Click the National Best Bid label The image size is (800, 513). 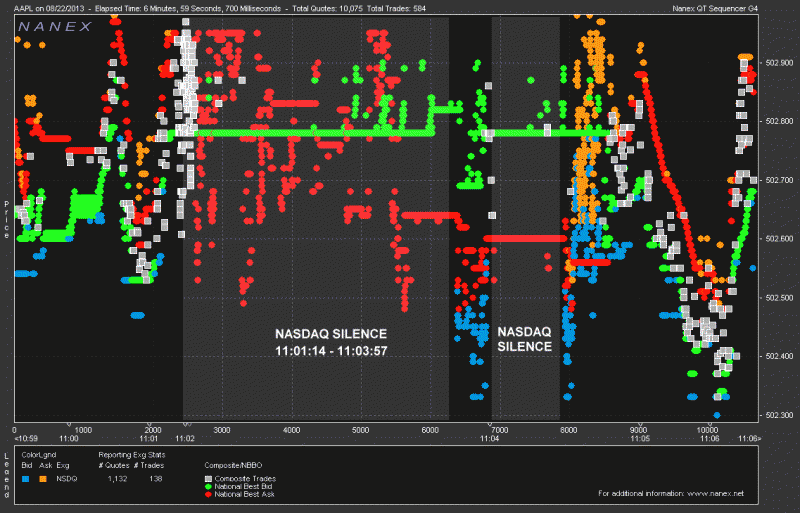click(243, 487)
